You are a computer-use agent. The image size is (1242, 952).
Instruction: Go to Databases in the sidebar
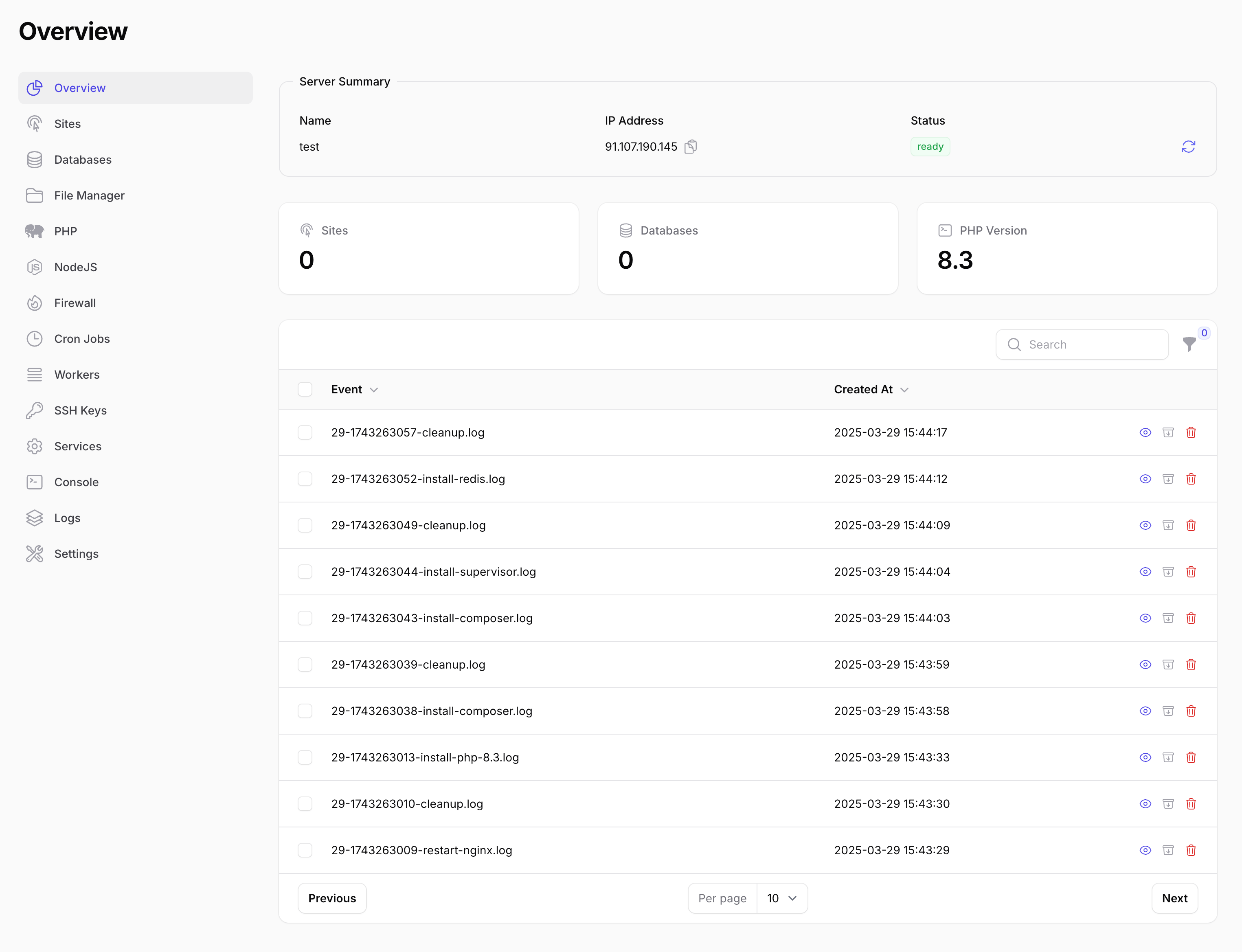point(136,160)
